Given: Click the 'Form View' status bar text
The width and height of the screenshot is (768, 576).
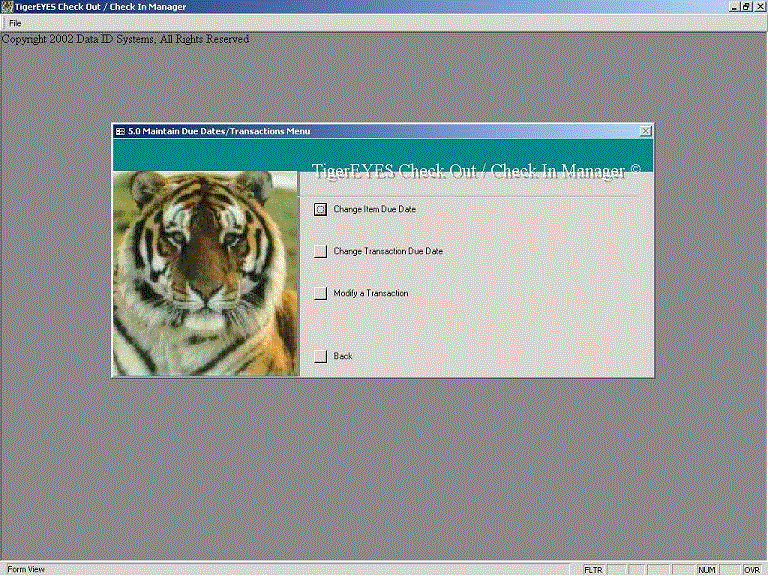Looking at the screenshot, I should click(26, 569).
